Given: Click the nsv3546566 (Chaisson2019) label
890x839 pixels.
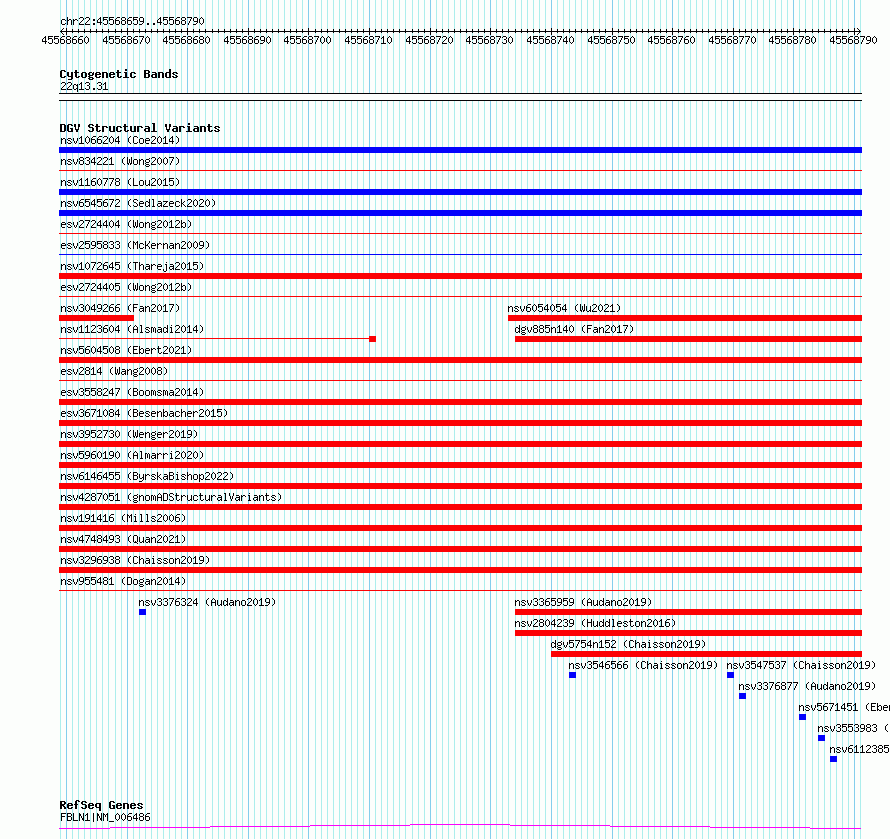Looking at the screenshot, I should (x=643, y=665).
